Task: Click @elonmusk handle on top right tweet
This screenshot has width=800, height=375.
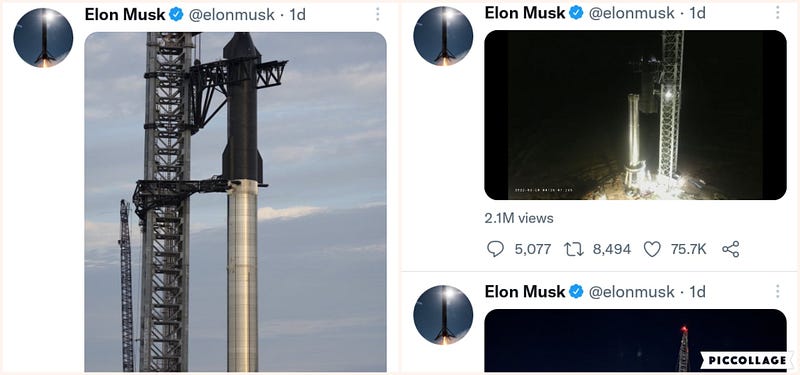Action: 632,13
